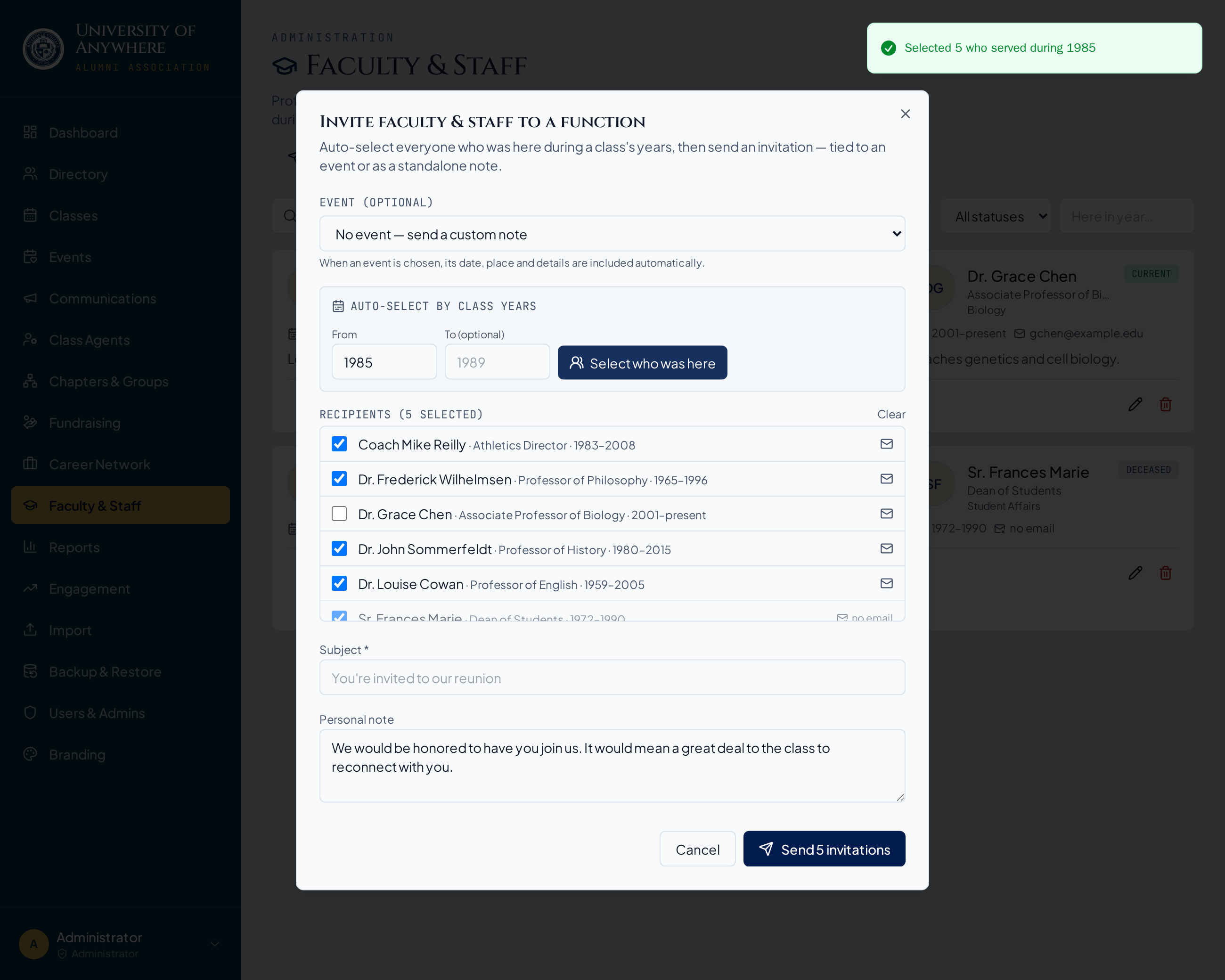Click the university seal logo
This screenshot has height=980, width=1225.
[43, 49]
